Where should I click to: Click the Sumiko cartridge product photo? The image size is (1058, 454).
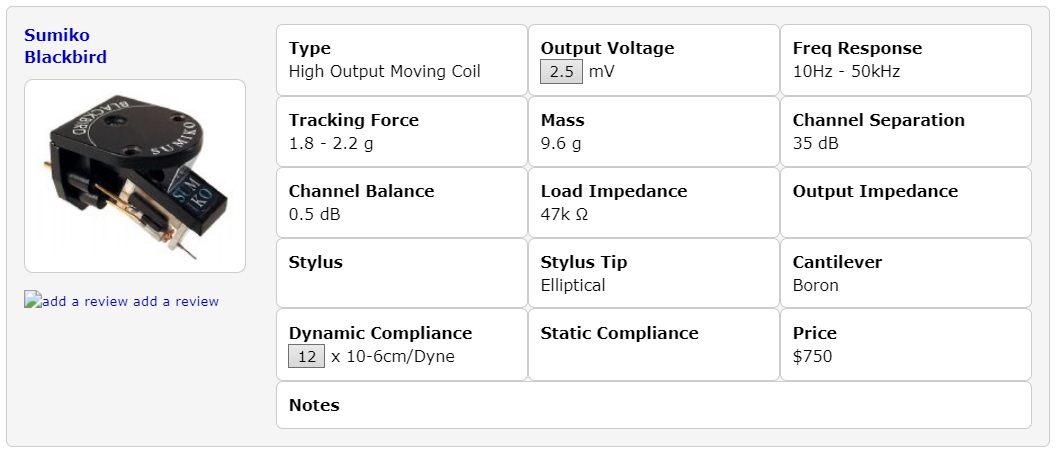coord(135,176)
